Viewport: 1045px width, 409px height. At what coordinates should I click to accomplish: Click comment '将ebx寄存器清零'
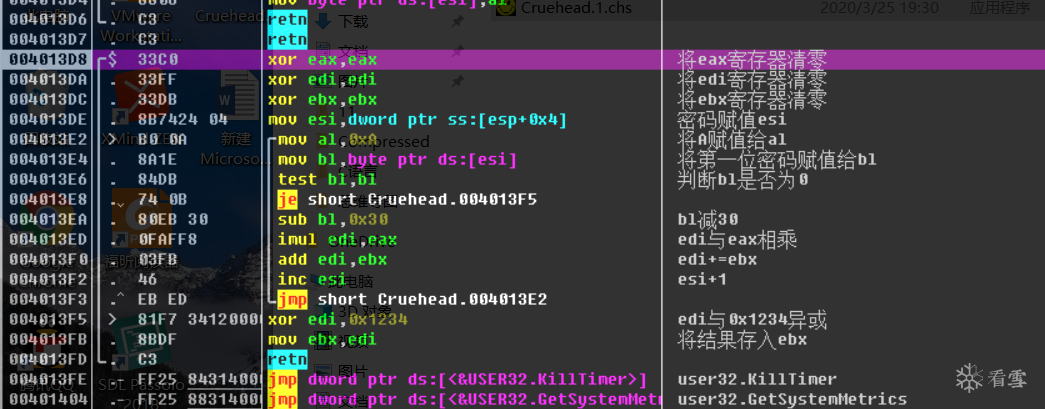[752, 99]
